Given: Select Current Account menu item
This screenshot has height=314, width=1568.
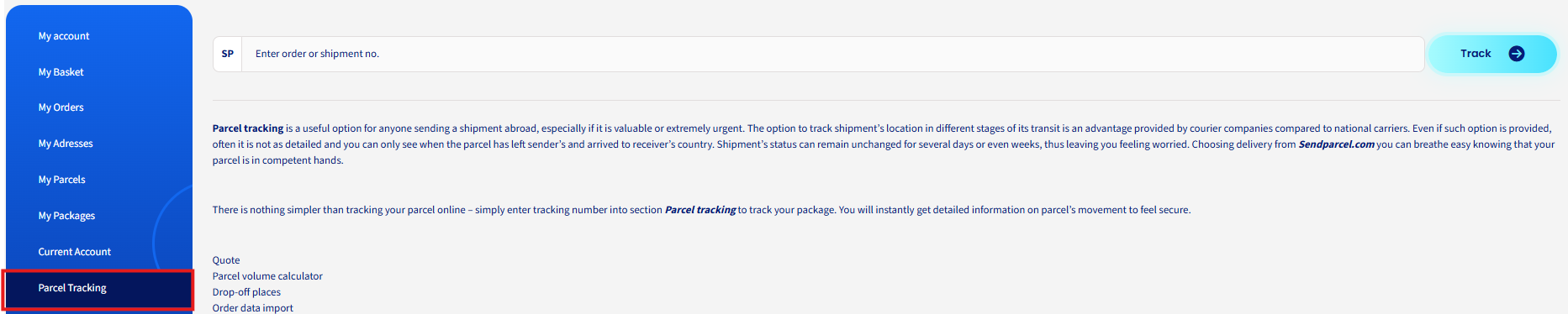Looking at the screenshot, I should [x=74, y=252].
